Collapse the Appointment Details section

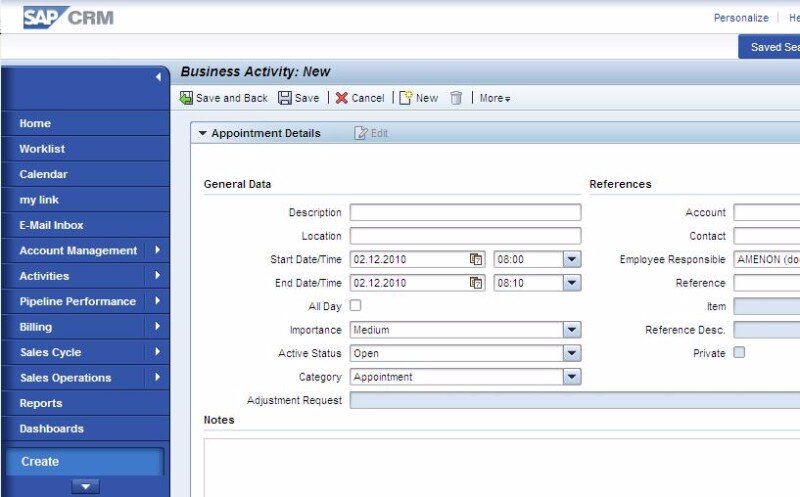(x=202, y=133)
